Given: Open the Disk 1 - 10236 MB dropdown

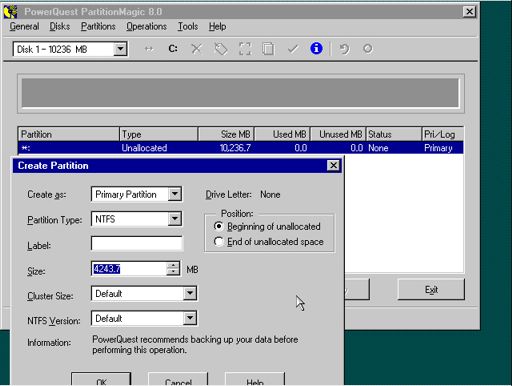Looking at the screenshot, I should (120, 49).
